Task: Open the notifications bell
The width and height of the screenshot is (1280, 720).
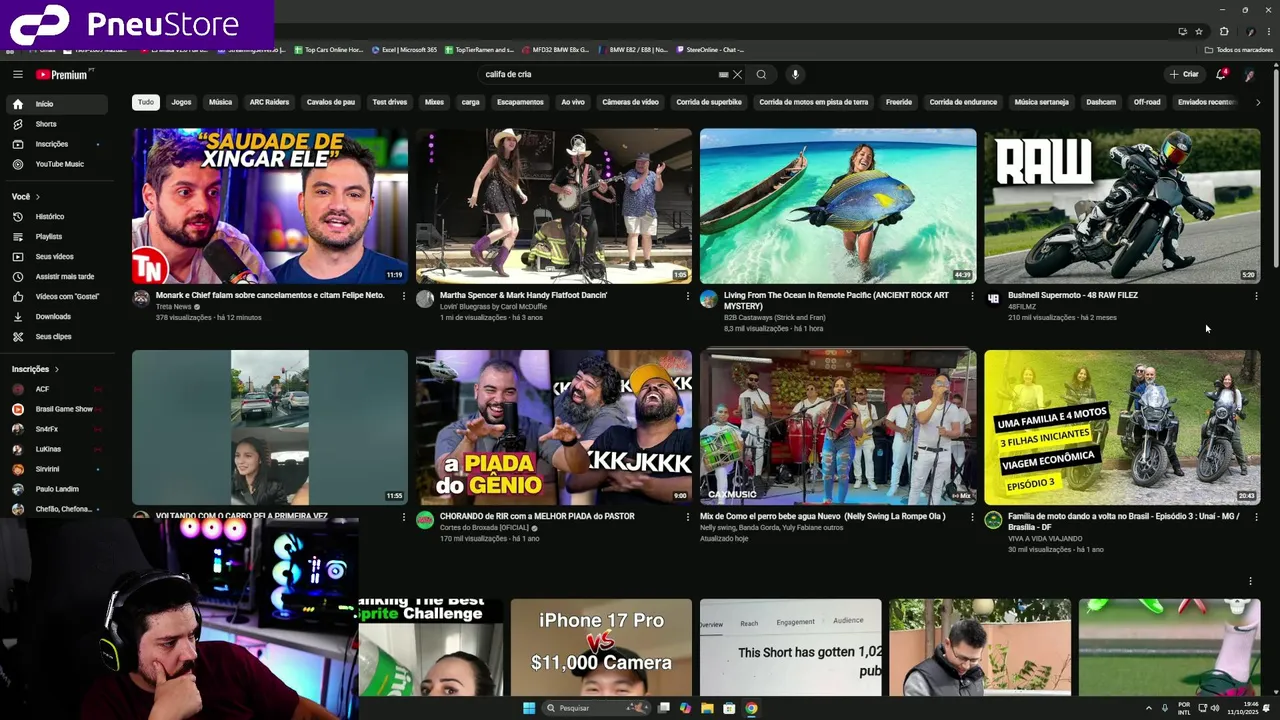Action: coord(1220,74)
